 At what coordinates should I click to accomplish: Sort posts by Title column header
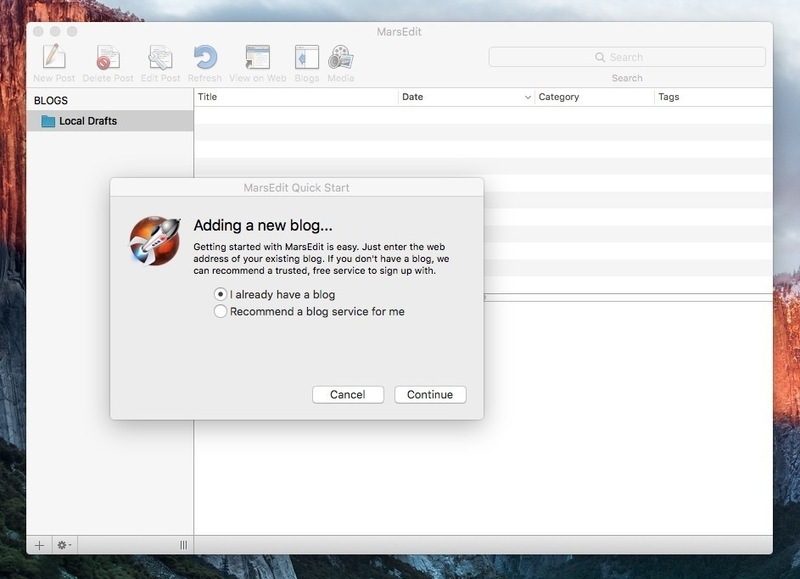point(295,97)
